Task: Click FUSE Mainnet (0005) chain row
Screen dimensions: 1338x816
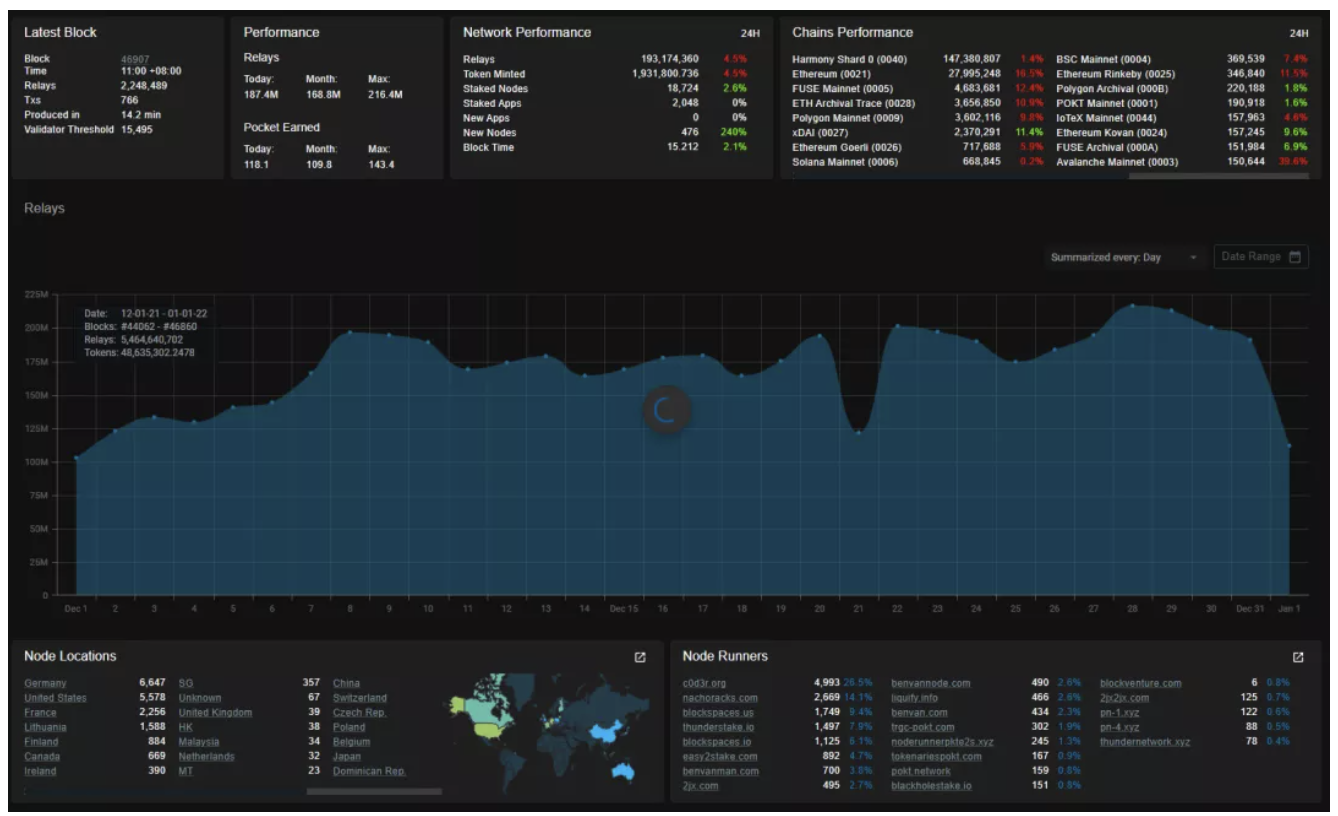Action: 918,88
